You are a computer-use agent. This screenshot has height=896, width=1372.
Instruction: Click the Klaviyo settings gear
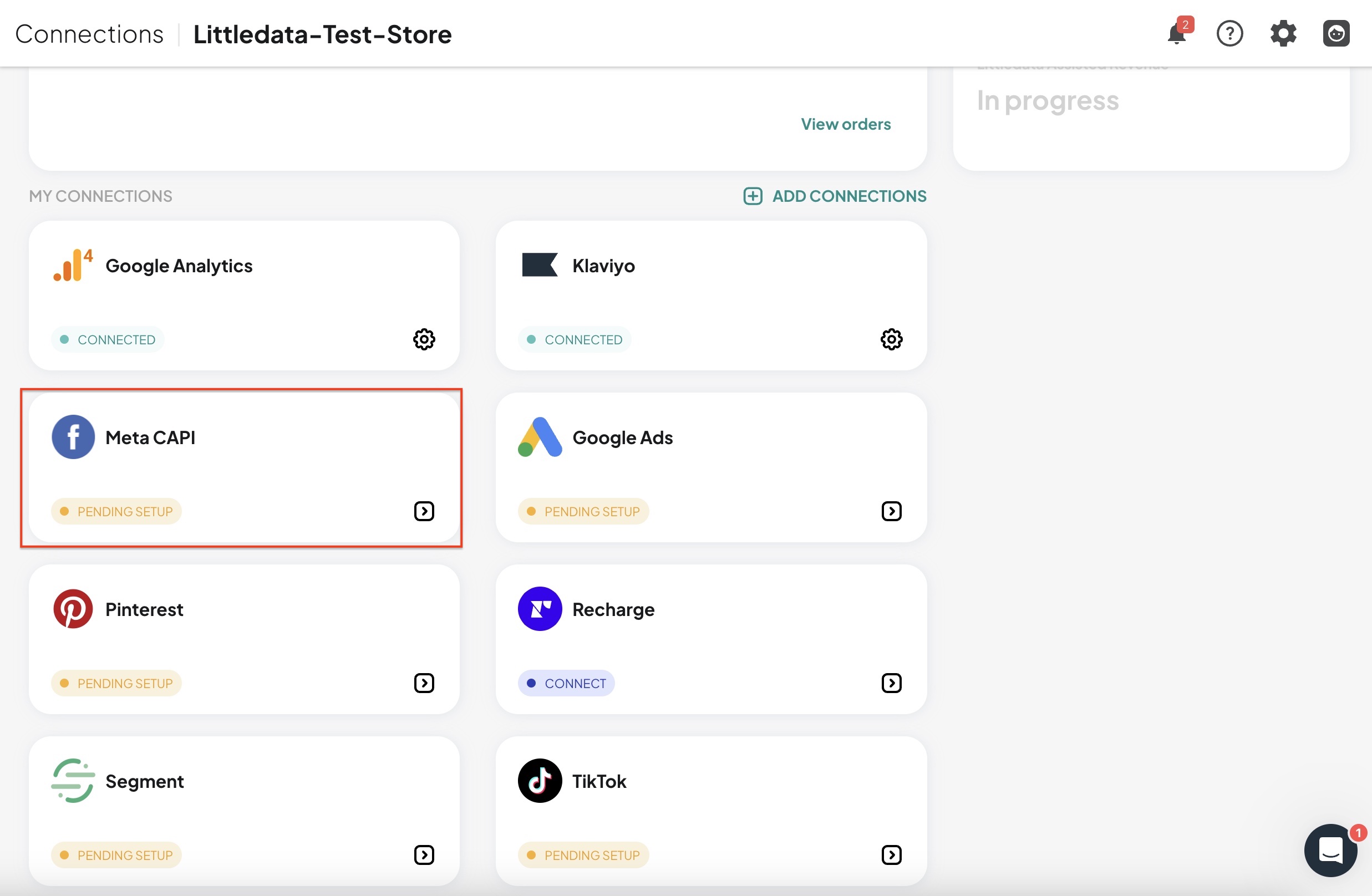tap(891, 339)
